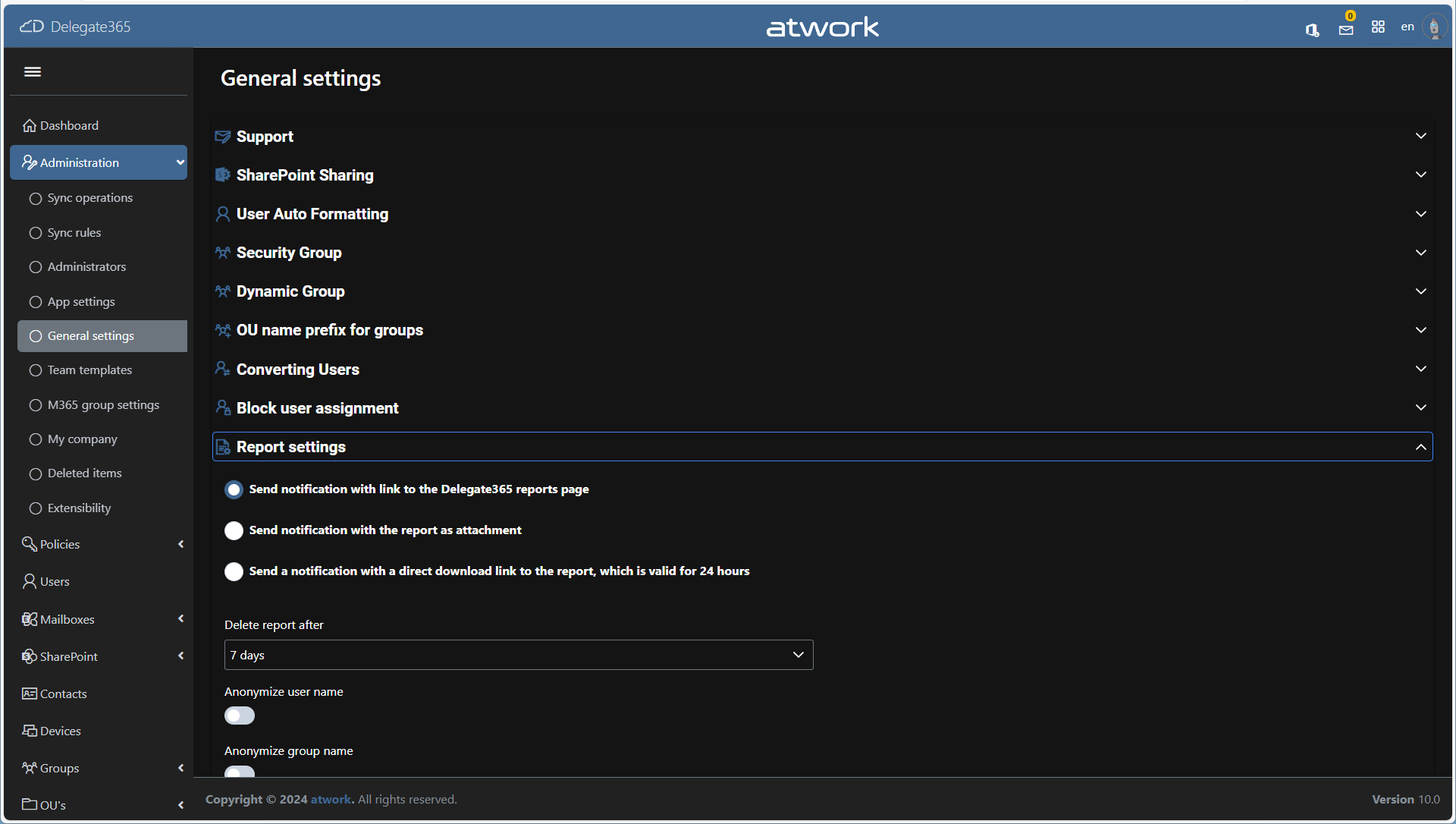Click the Report settings document icon
Screen dimensions: 1456x824
223,448
